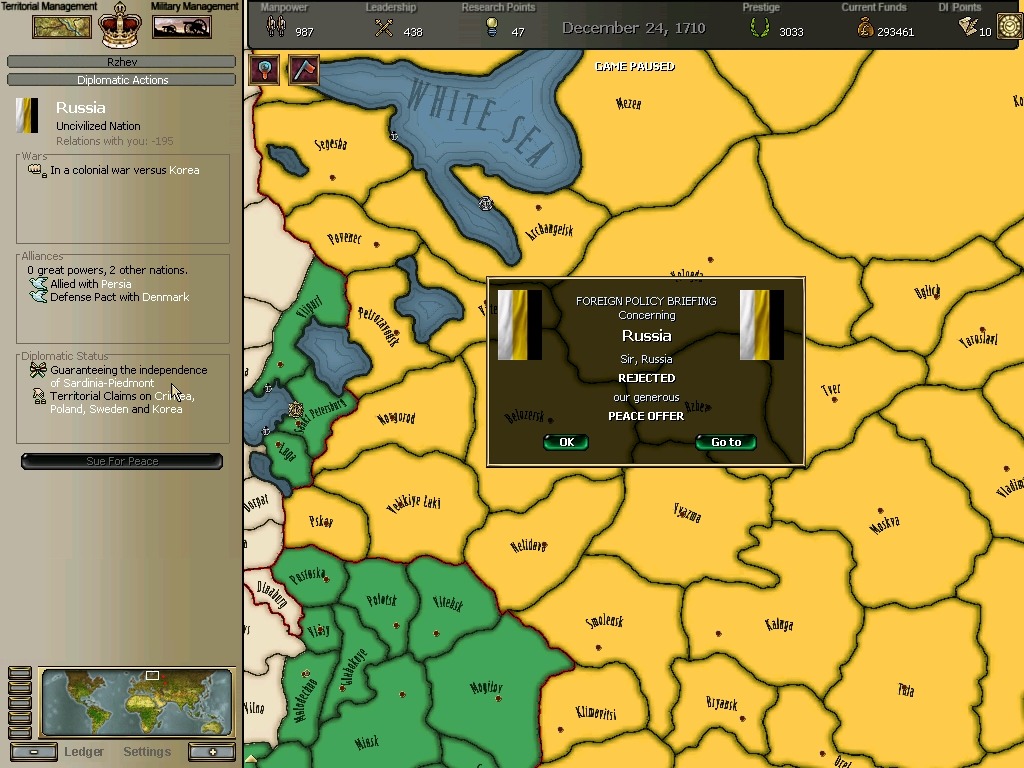Click left Russian flag in briefing dialog

click(x=520, y=325)
